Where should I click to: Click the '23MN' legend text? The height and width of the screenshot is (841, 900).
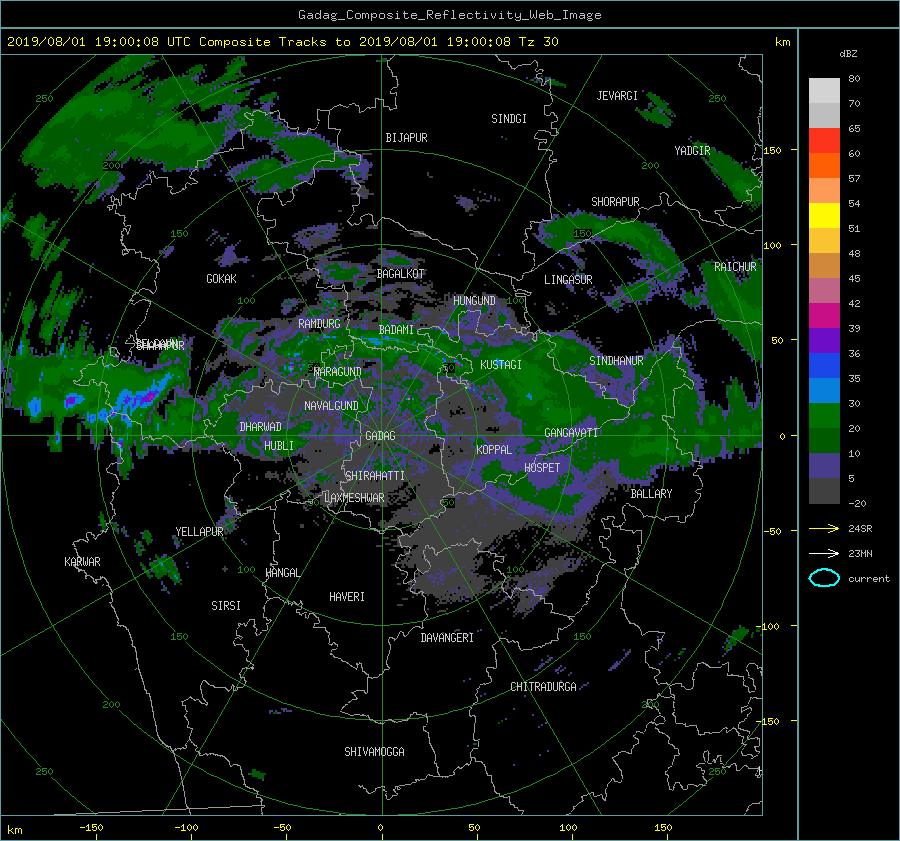(860, 553)
